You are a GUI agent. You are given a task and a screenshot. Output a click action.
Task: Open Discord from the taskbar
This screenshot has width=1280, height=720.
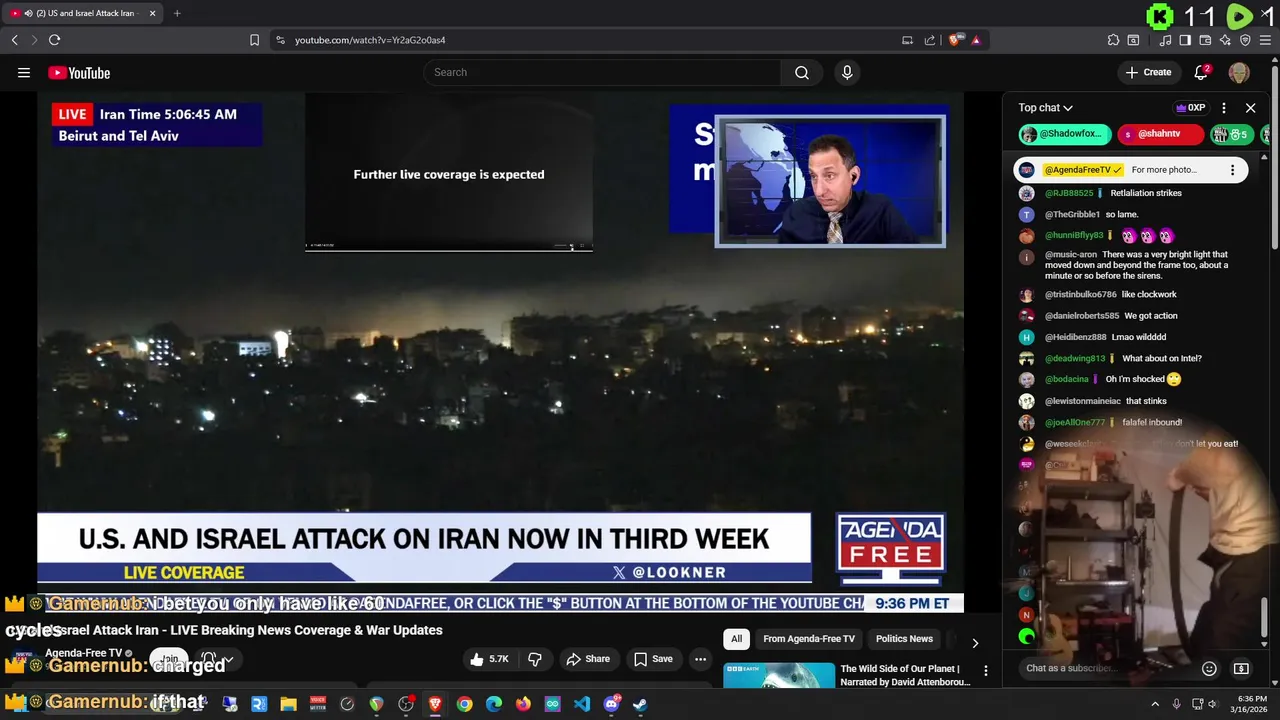pyautogui.click(x=611, y=704)
